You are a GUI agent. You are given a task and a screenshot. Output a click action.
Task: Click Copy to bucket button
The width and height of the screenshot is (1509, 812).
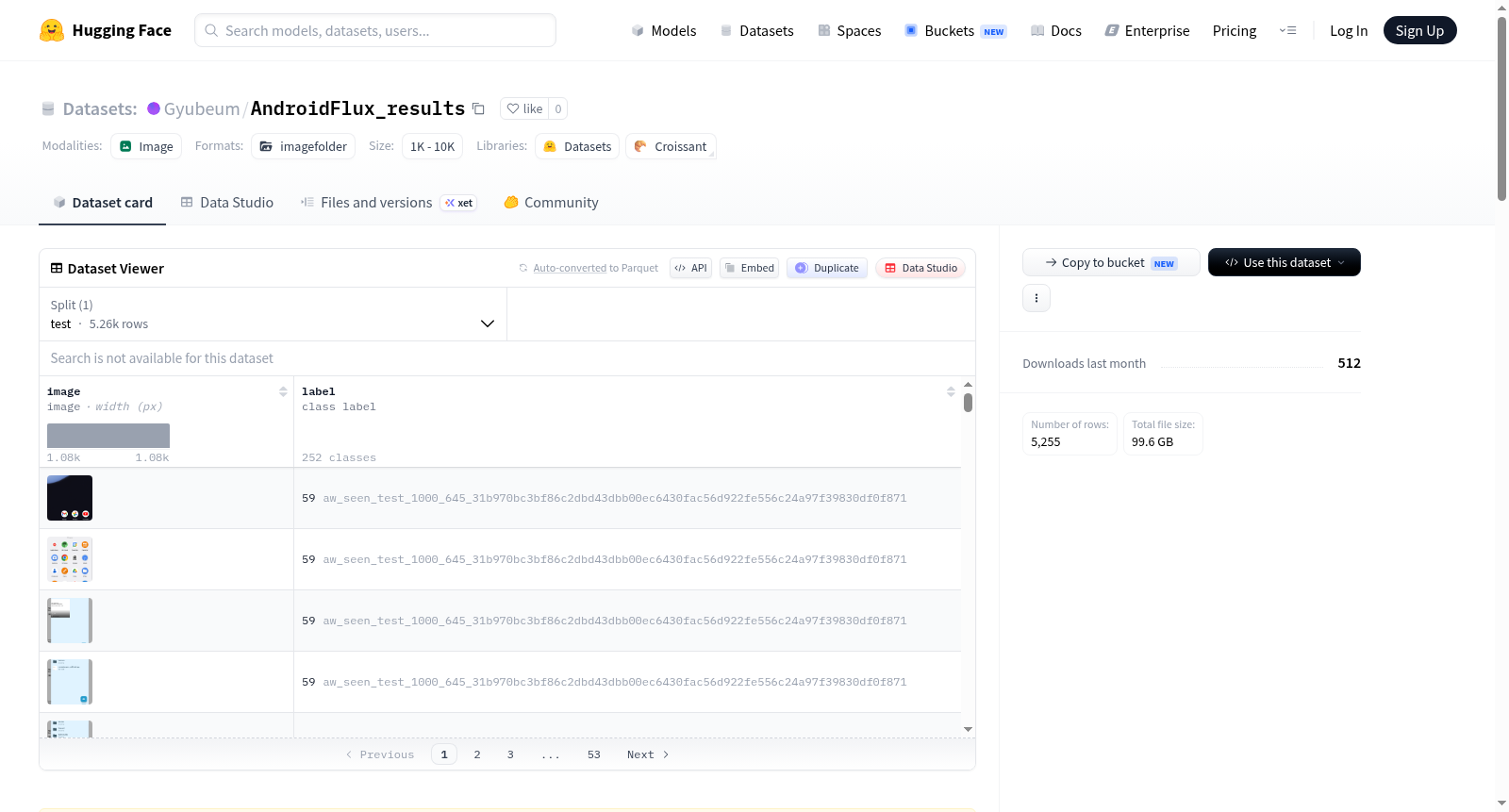click(1111, 262)
